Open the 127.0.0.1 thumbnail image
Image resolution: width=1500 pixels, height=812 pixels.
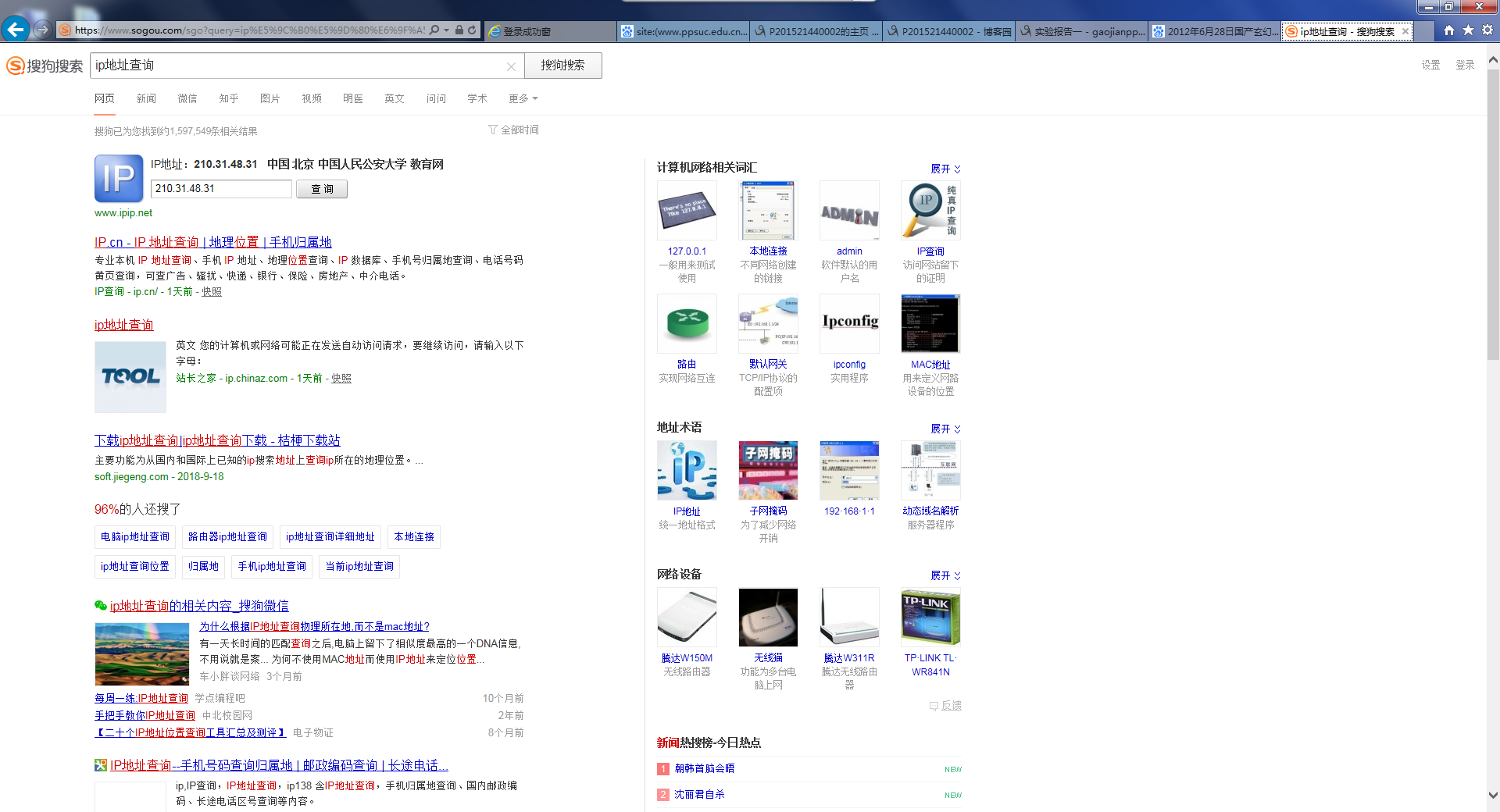[x=687, y=210]
